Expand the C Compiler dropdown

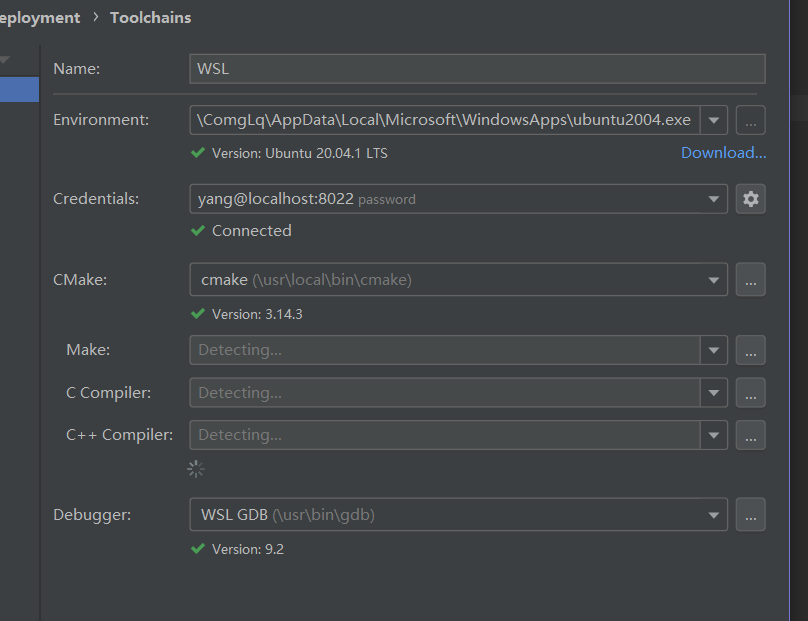pos(714,393)
